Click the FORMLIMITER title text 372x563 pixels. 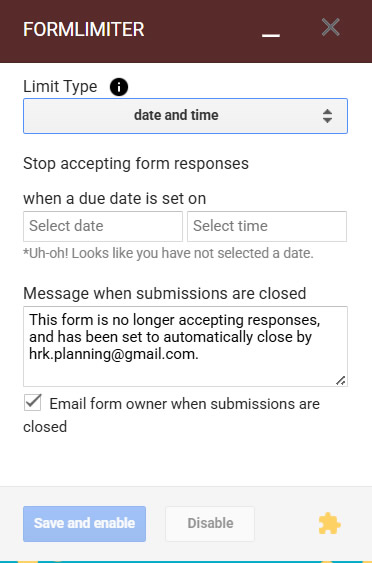coord(84,29)
